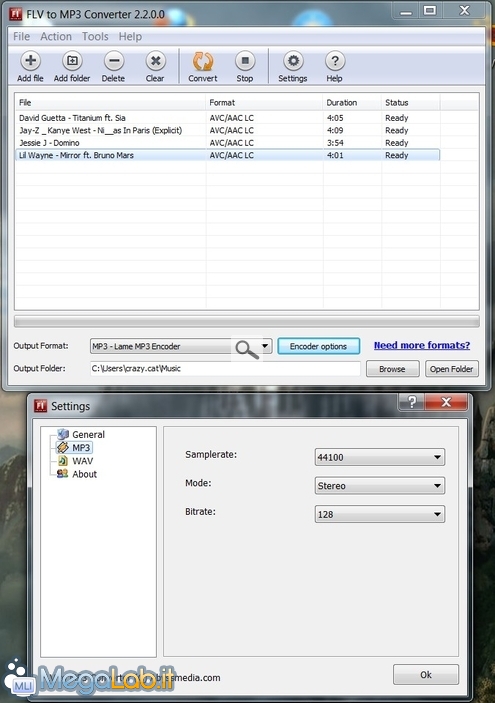
Task: Expand the Samplerate 44100 dropdown
Action: click(437, 457)
